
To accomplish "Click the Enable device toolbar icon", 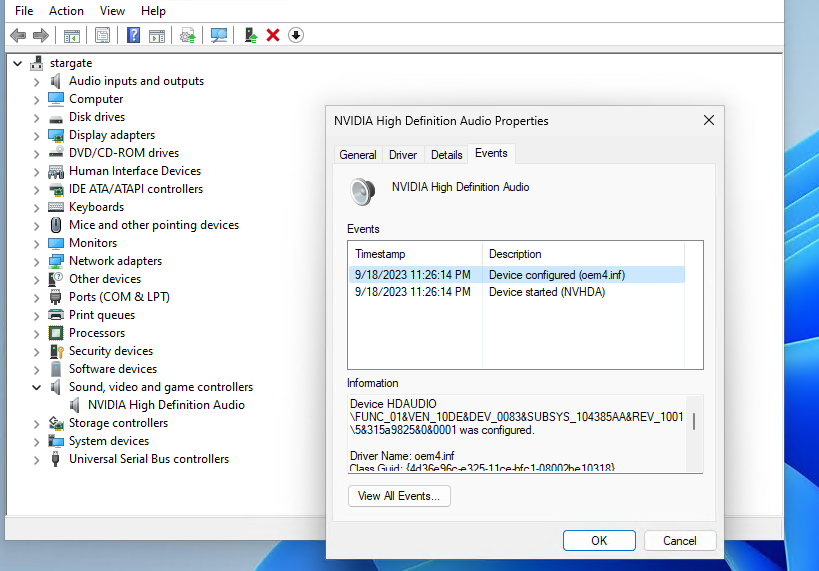I will tap(250, 36).
